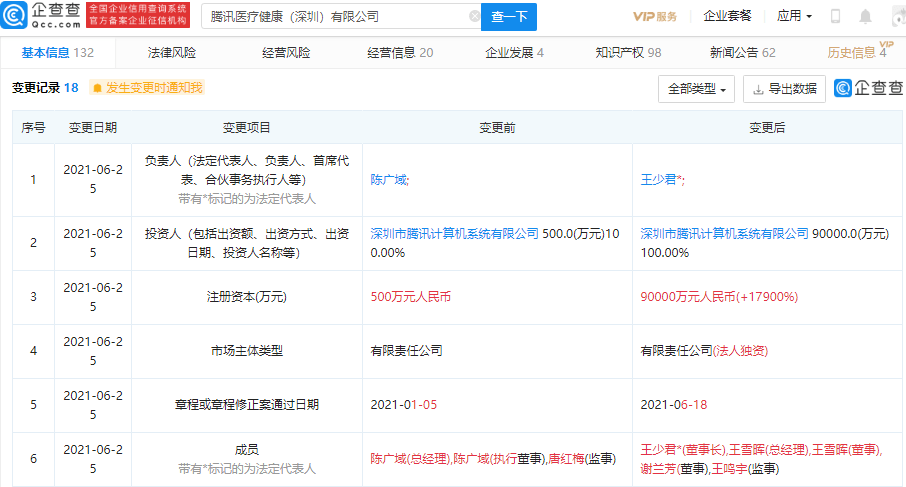Click 500万元人民币 cell text

click(410, 297)
